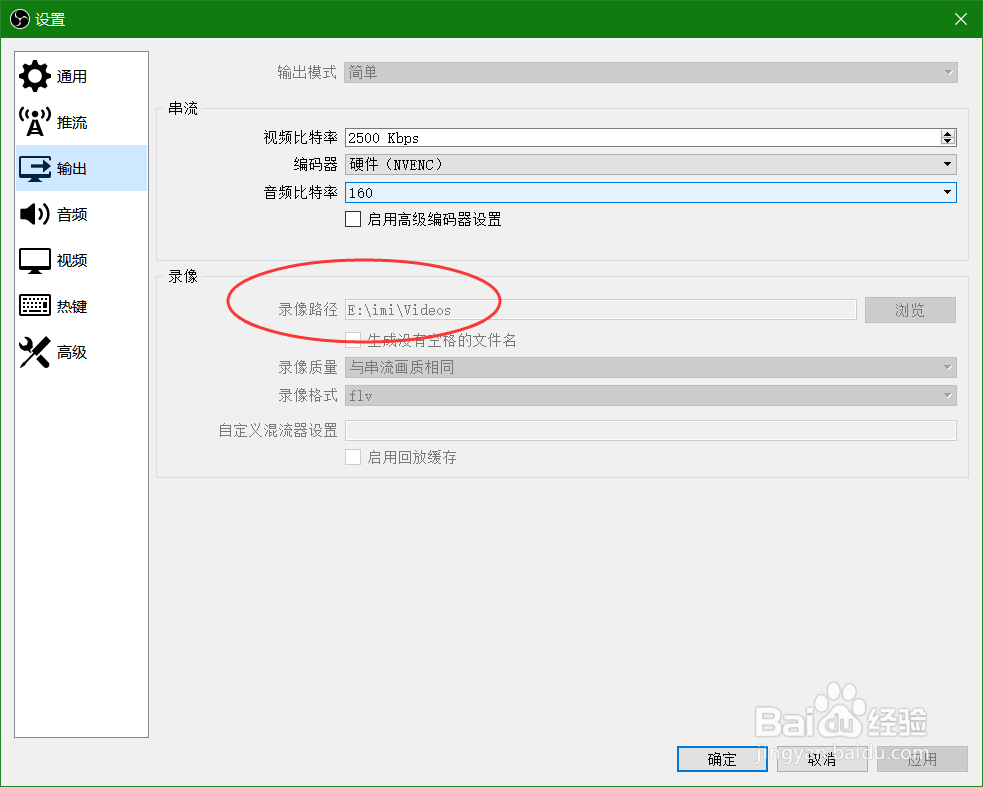Enable 启用回放缓存 checkbox

[x=353, y=457]
